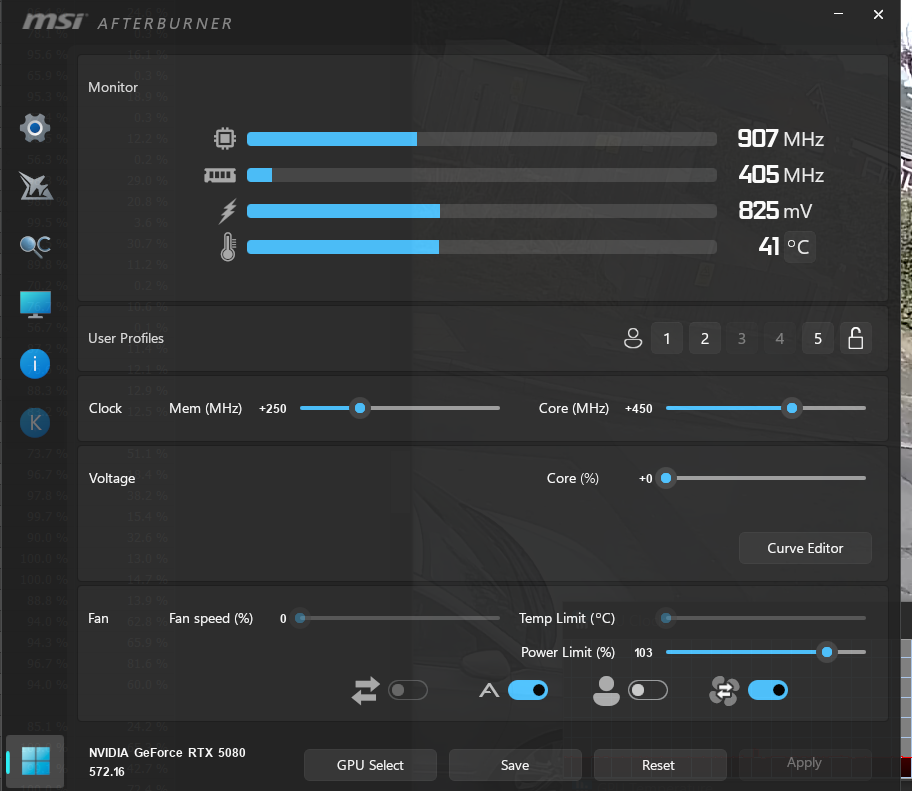Click the Power Limit slider handle
912x791 pixels.
(x=826, y=652)
